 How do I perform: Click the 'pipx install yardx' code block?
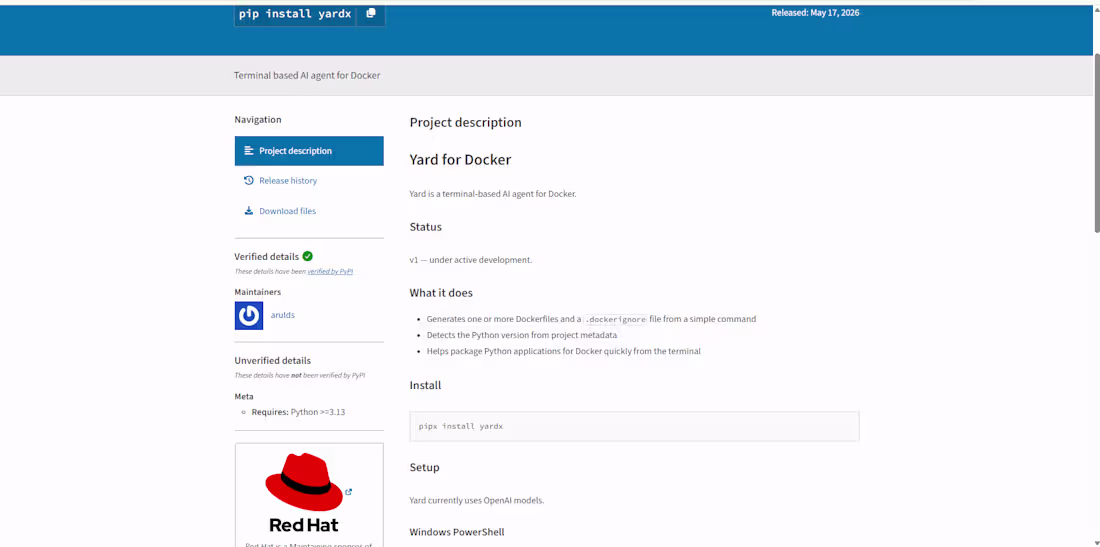coord(634,426)
